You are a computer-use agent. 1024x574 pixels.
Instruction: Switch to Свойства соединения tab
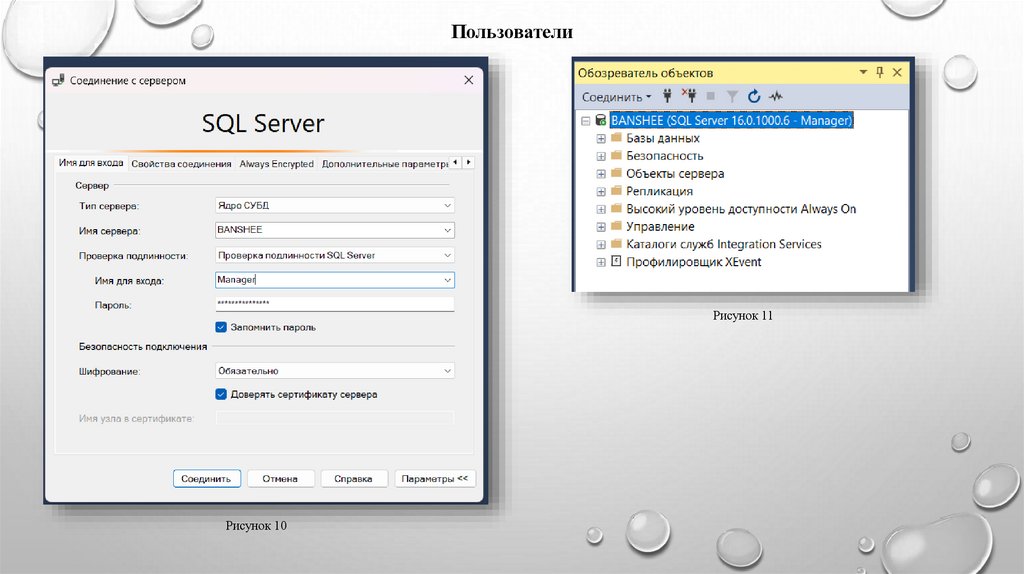click(181, 164)
